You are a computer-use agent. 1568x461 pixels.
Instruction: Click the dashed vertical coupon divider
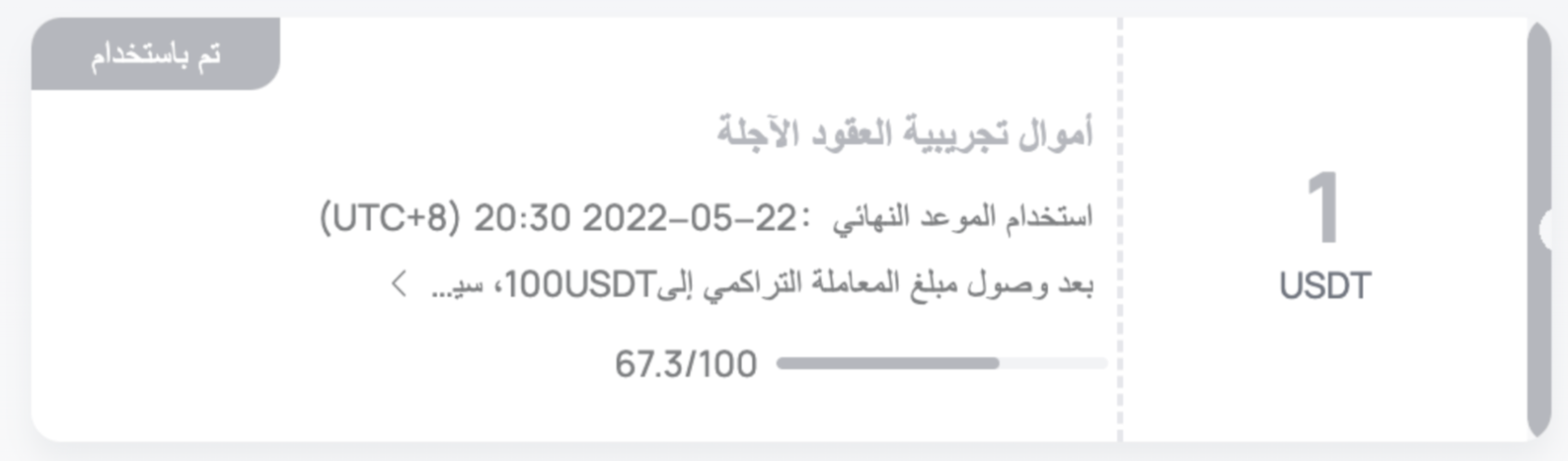tap(1120, 230)
